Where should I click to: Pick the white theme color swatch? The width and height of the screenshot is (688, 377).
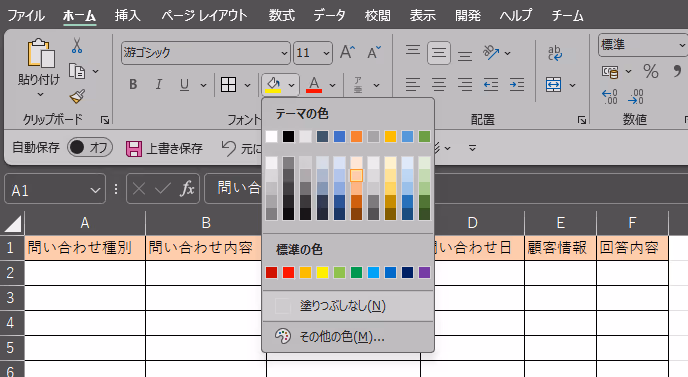[x=272, y=136]
